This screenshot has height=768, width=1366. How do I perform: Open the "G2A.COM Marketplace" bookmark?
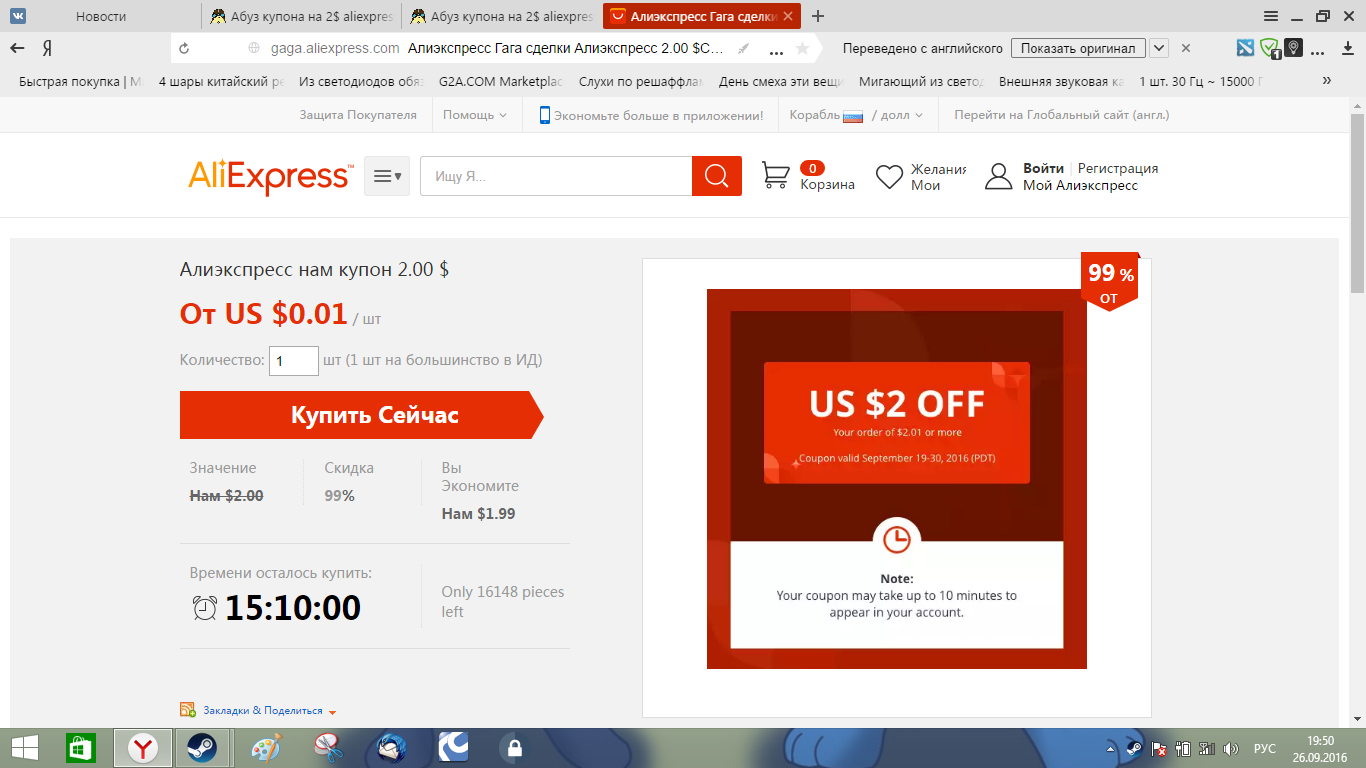click(501, 82)
